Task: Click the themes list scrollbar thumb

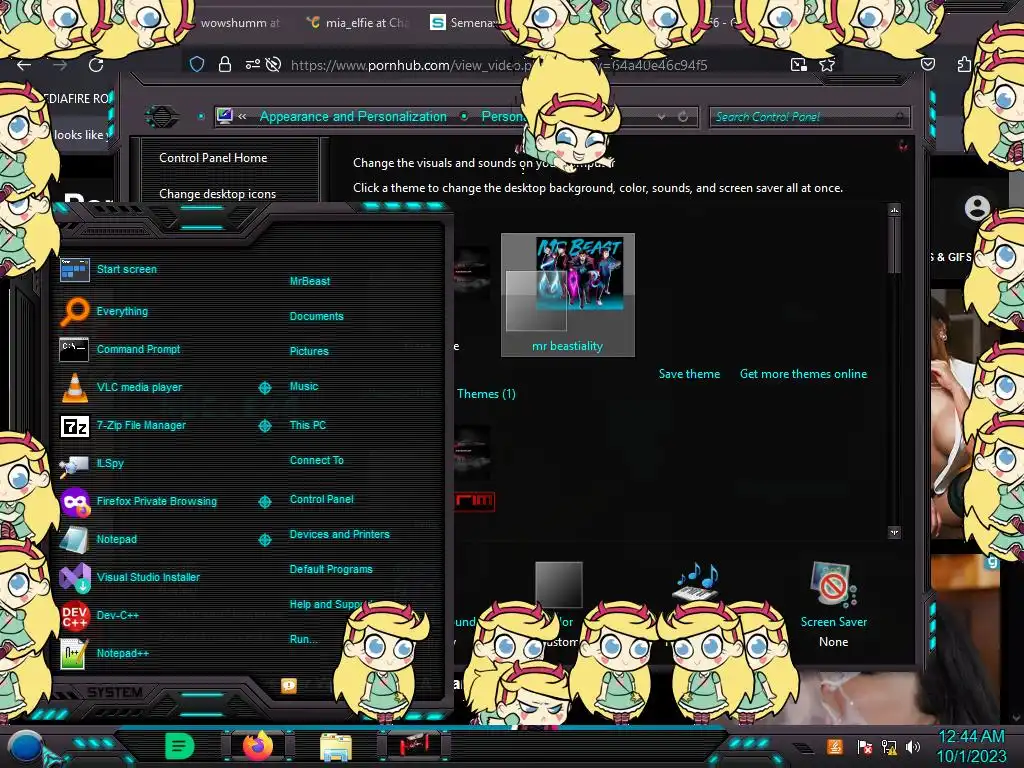Action: pyautogui.click(x=895, y=246)
